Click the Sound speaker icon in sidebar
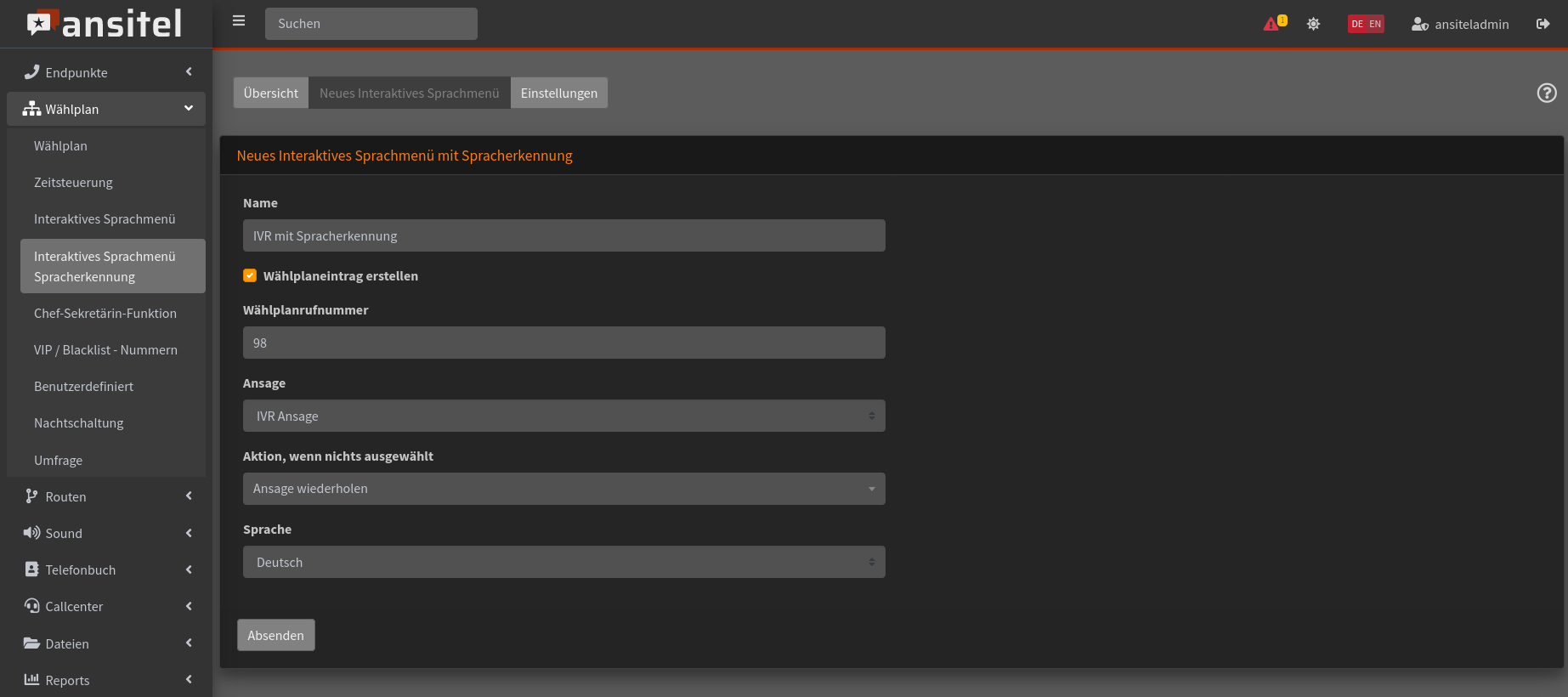 point(31,533)
